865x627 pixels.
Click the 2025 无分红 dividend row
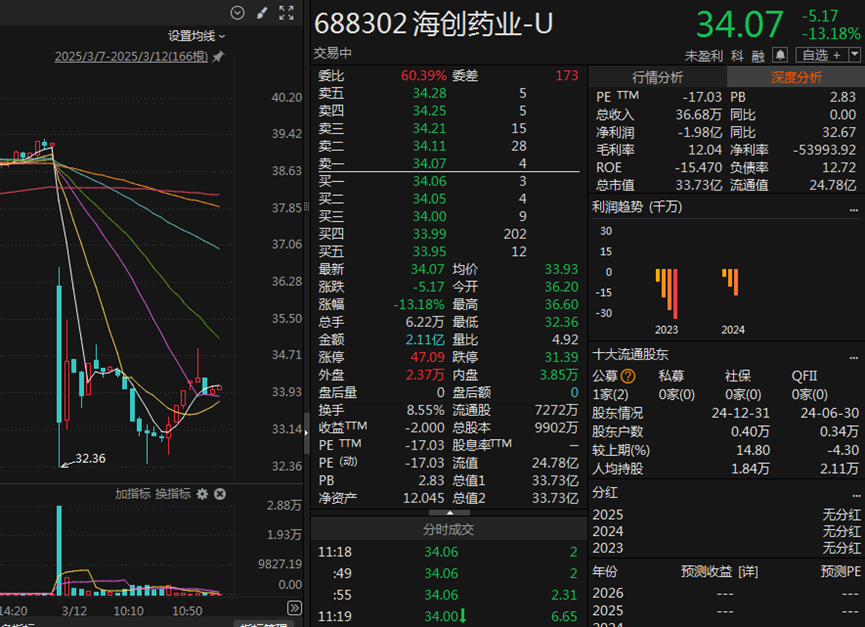[x=726, y=515]
